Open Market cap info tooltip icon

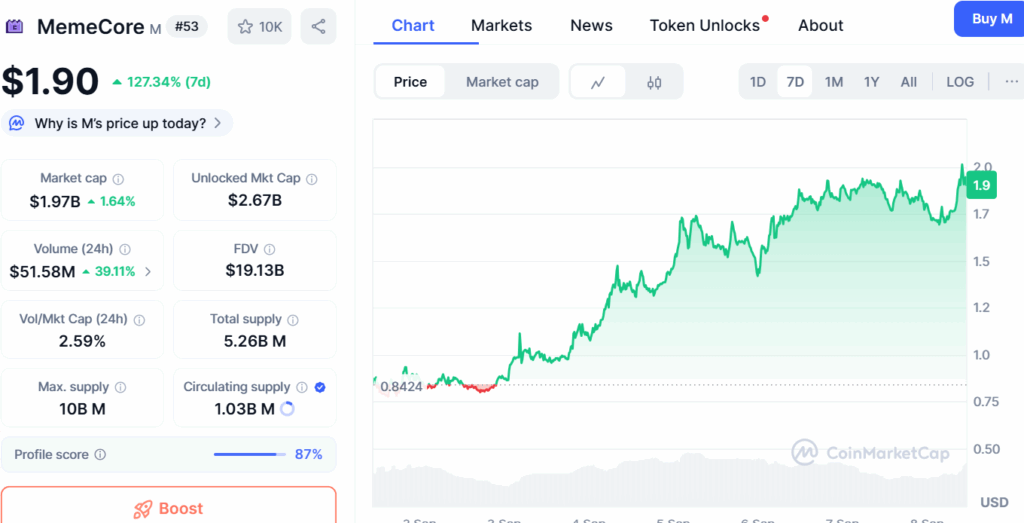pos(118,178)
